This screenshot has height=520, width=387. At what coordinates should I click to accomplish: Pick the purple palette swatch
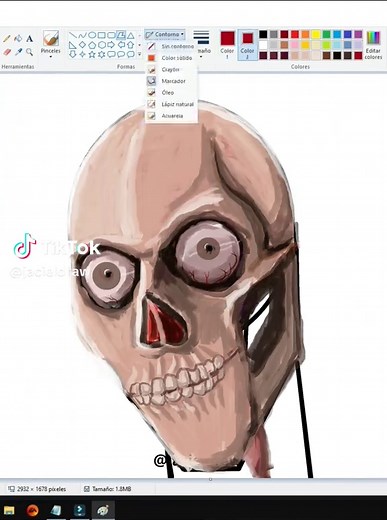[x=358, y=34]
